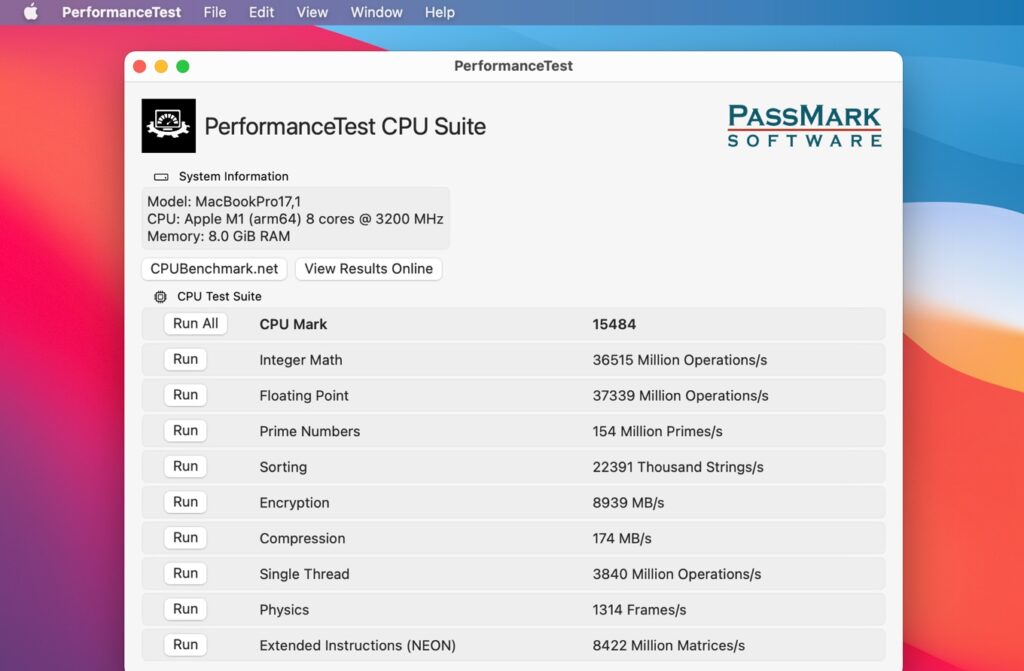This screenshot has width=1024, height=671.
Task: Run the Prime Numbers benchmark
Action: [185, 430]
